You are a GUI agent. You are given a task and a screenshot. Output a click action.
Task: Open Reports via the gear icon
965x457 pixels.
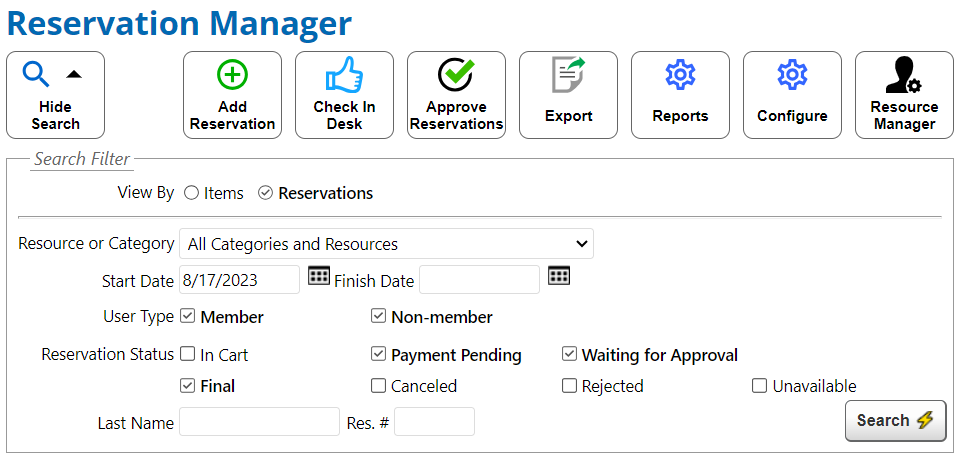tap(680, 76)
